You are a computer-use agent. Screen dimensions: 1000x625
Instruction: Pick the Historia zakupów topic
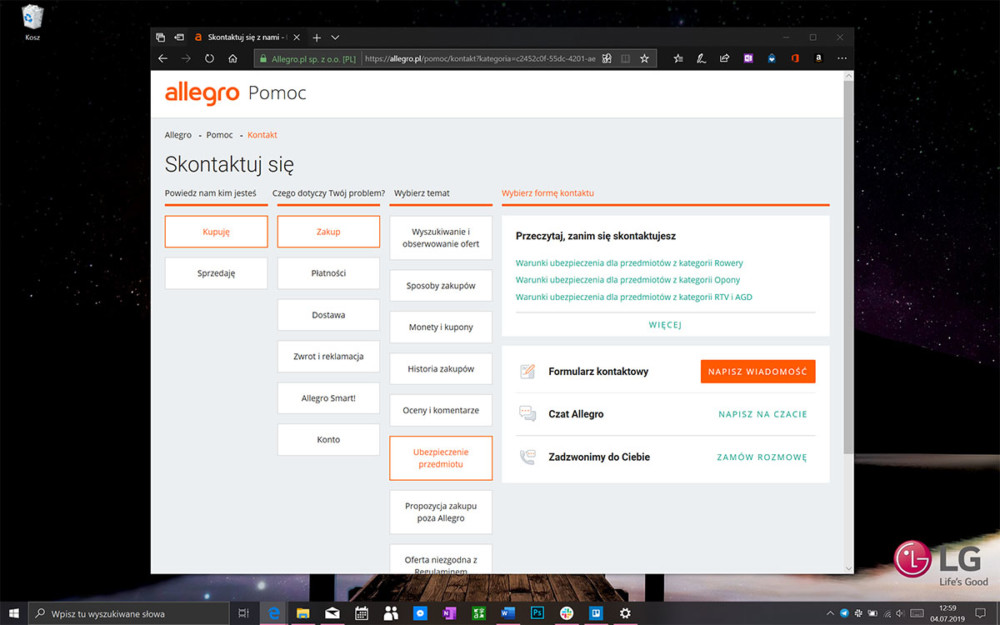(441, 369)
